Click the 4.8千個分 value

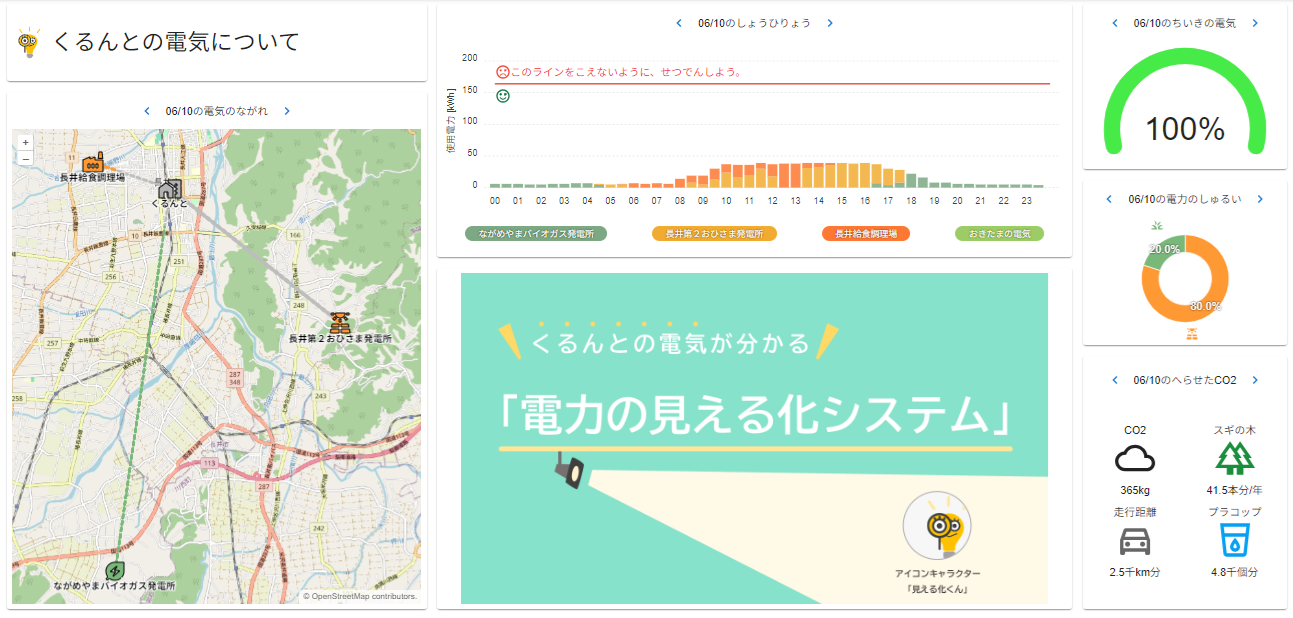1235,572
